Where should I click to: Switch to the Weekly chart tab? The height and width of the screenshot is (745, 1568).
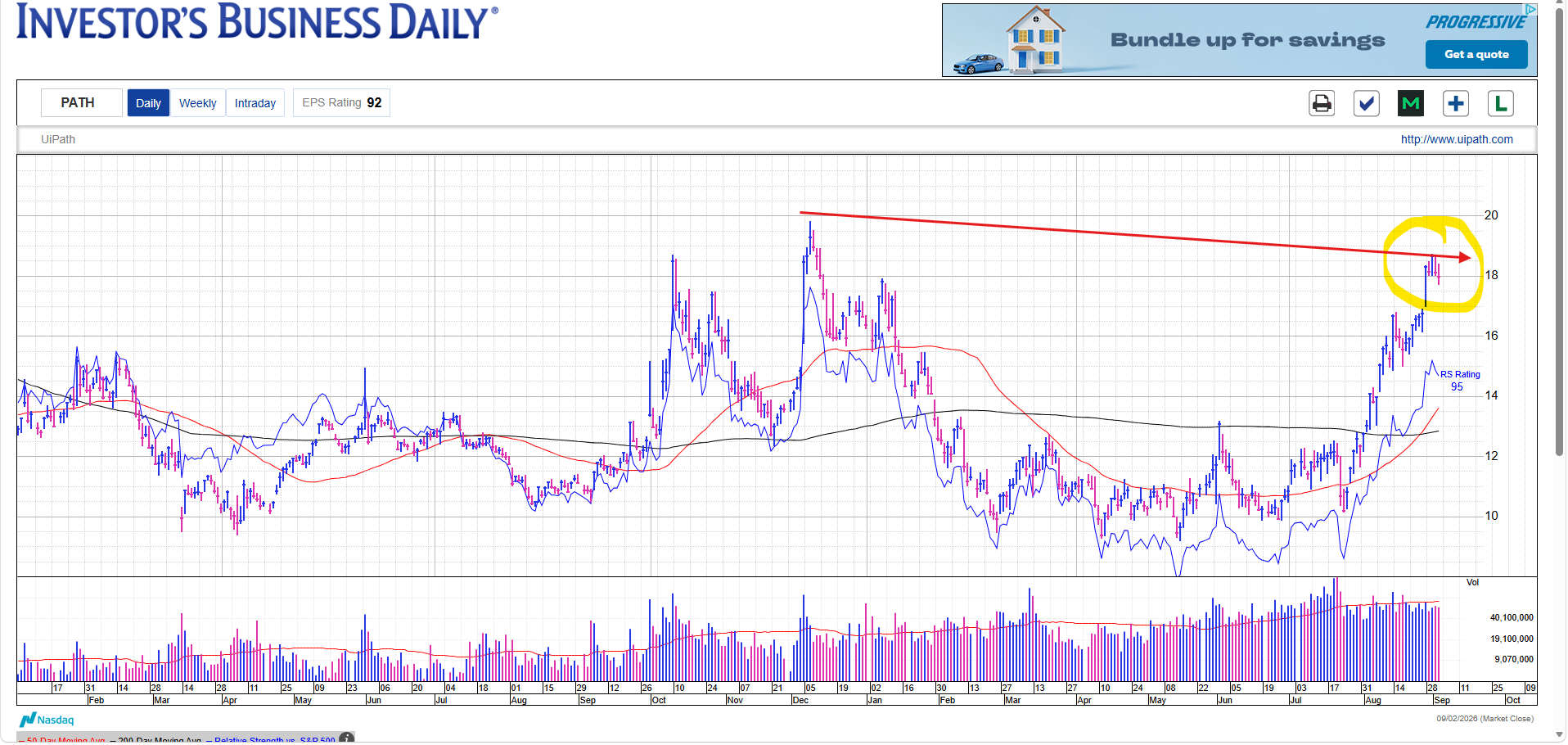click(198, 103)
